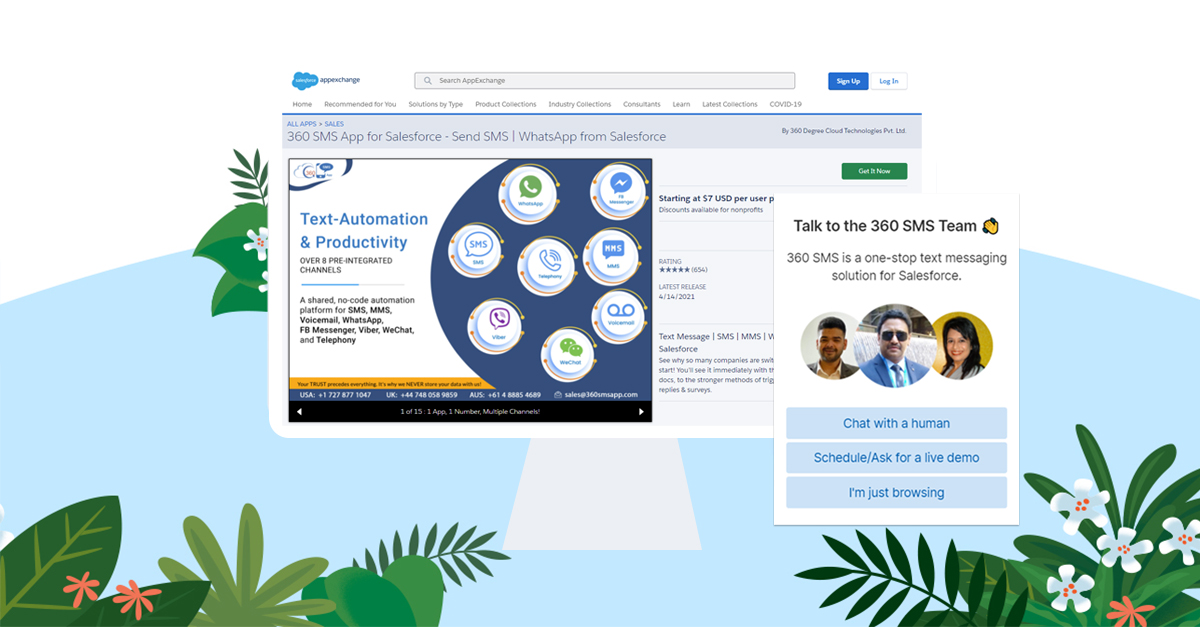Go to next slide in carousel
The width and height of the screenshot is (1200, 627).
tap(641, 412)
